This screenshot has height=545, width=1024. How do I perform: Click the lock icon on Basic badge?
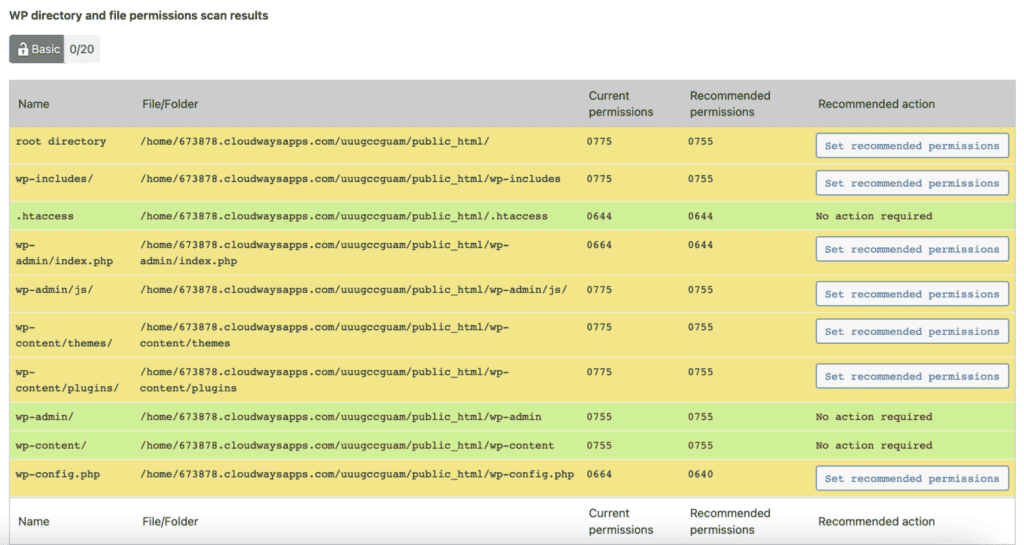coord(23,49)
